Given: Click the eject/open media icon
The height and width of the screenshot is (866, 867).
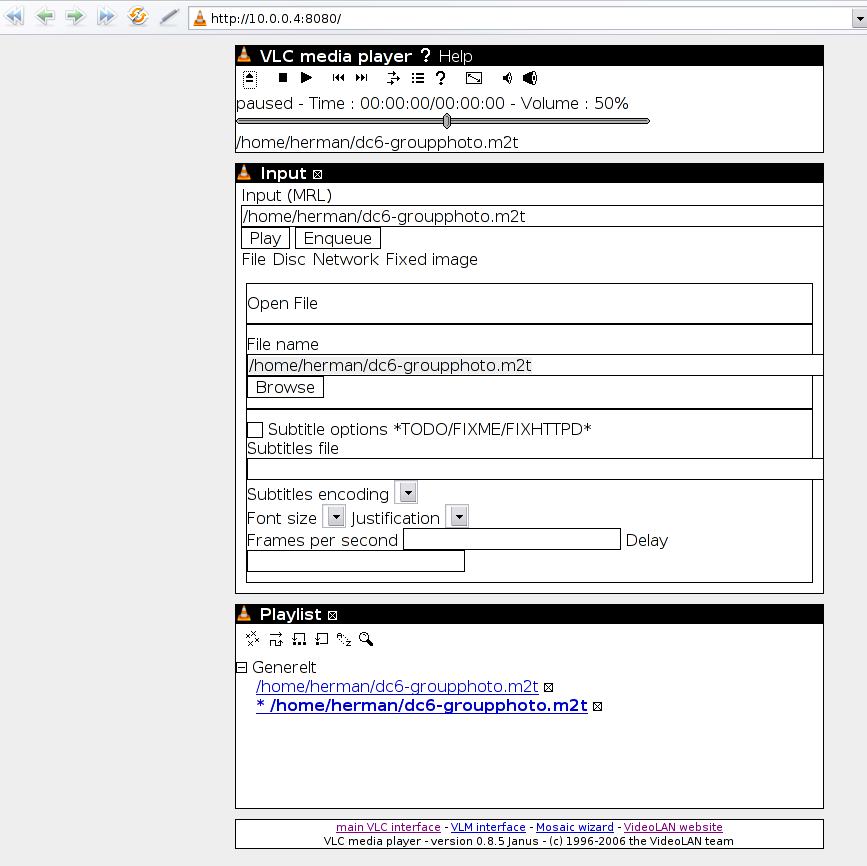Looking at the screenshot, I should pyautogui.click(x=250, y=79).
